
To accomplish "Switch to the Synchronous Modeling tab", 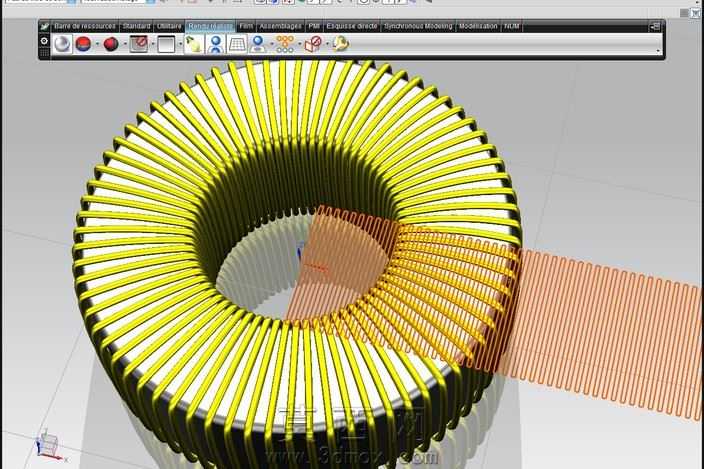I will [418, 26].
